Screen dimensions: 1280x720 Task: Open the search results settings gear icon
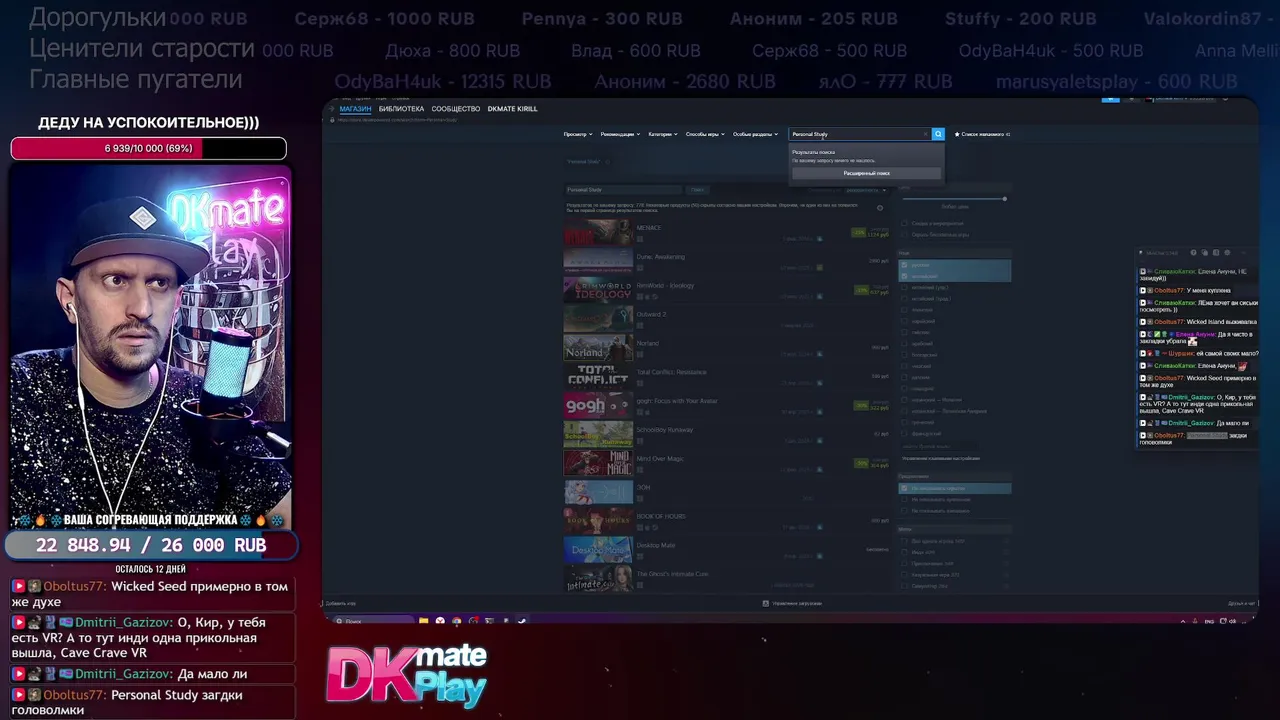point(880,208)
